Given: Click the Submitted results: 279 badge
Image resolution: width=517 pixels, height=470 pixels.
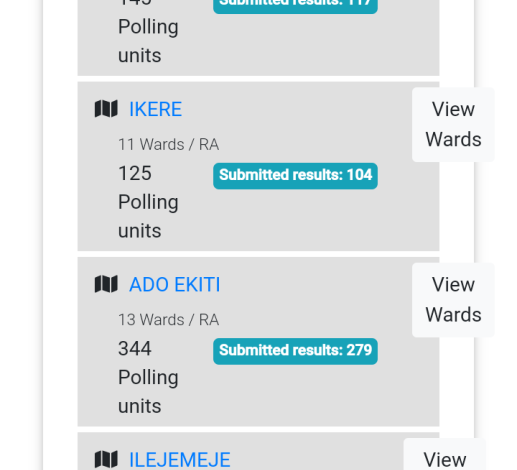Looking at the screenshot, I should click(295, 351).
